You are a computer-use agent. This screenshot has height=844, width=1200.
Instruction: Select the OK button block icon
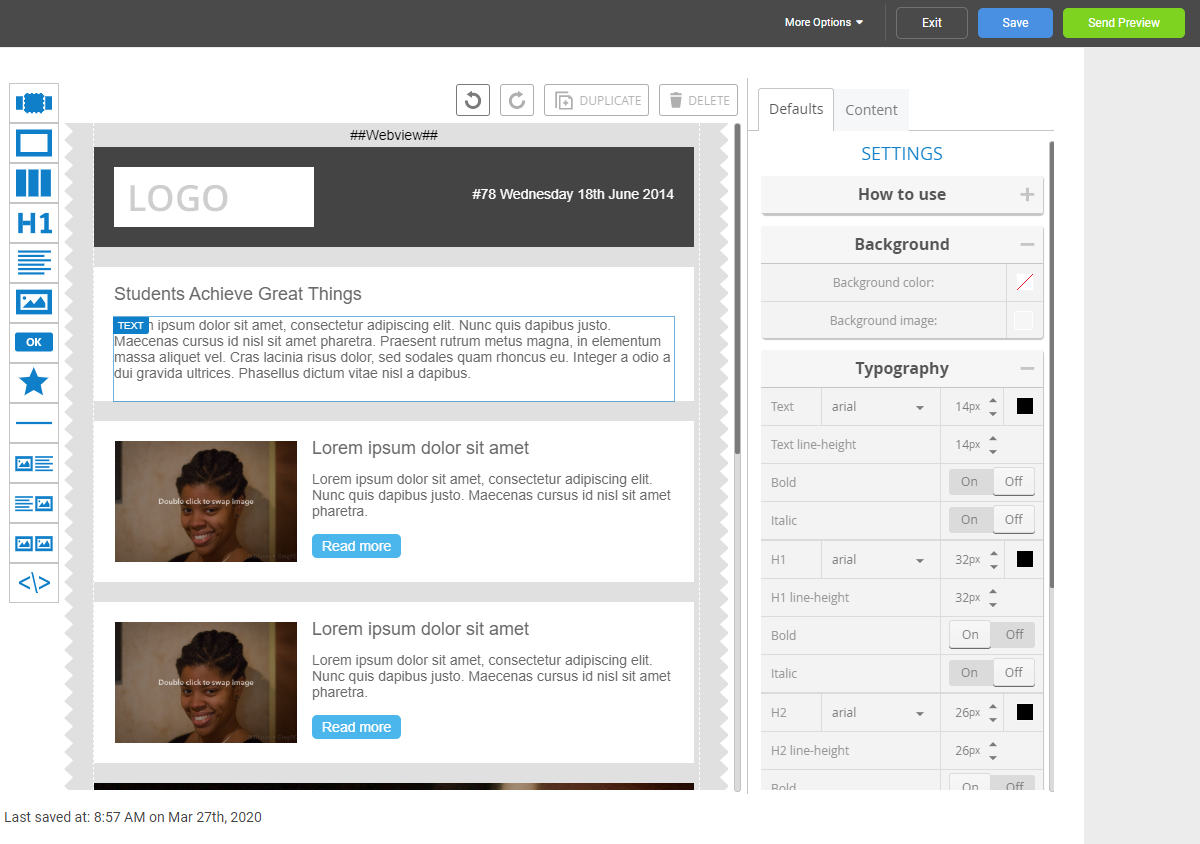(34, 342)
